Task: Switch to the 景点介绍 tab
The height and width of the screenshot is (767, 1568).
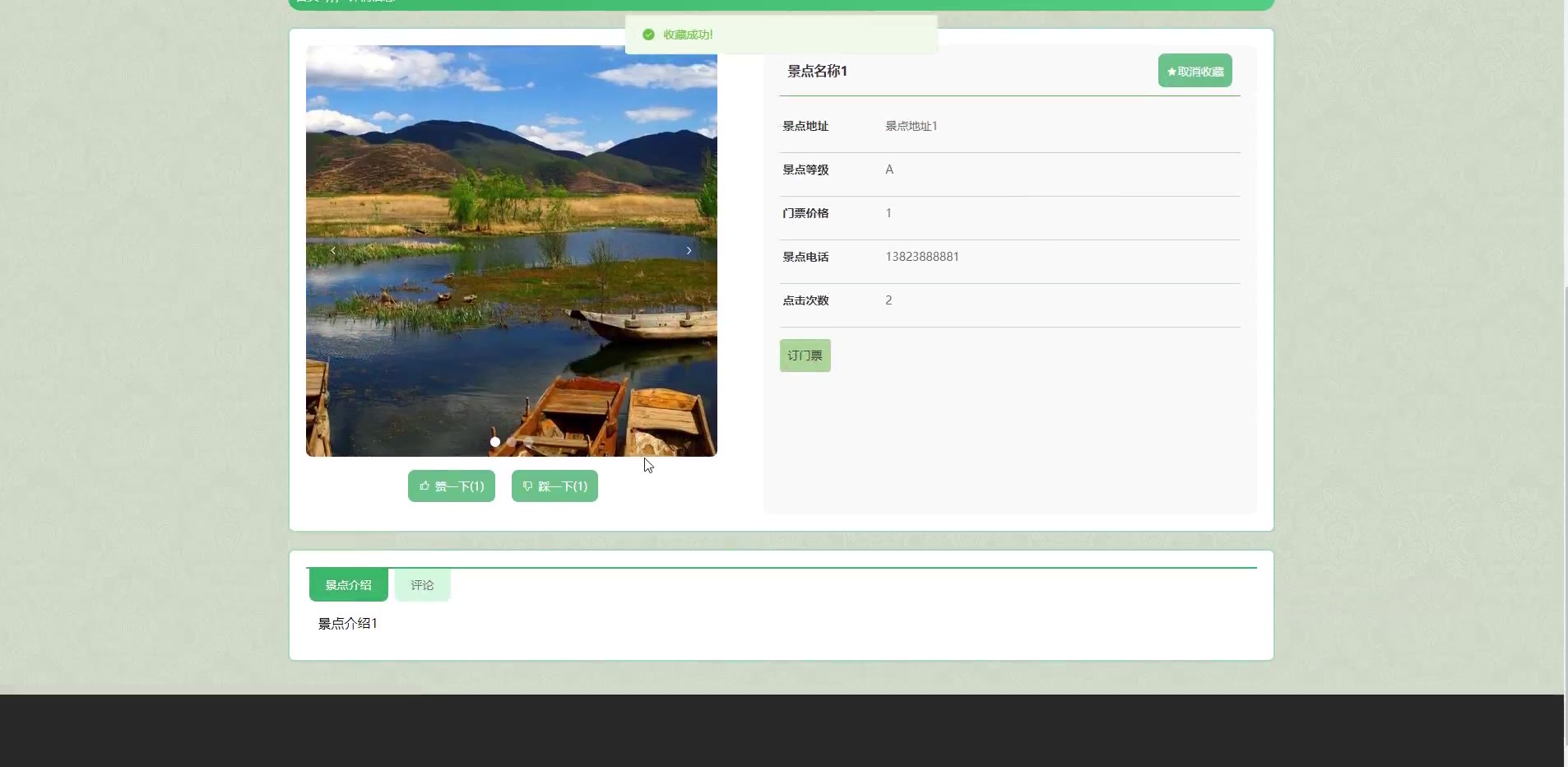Action: tap(349, 585)
